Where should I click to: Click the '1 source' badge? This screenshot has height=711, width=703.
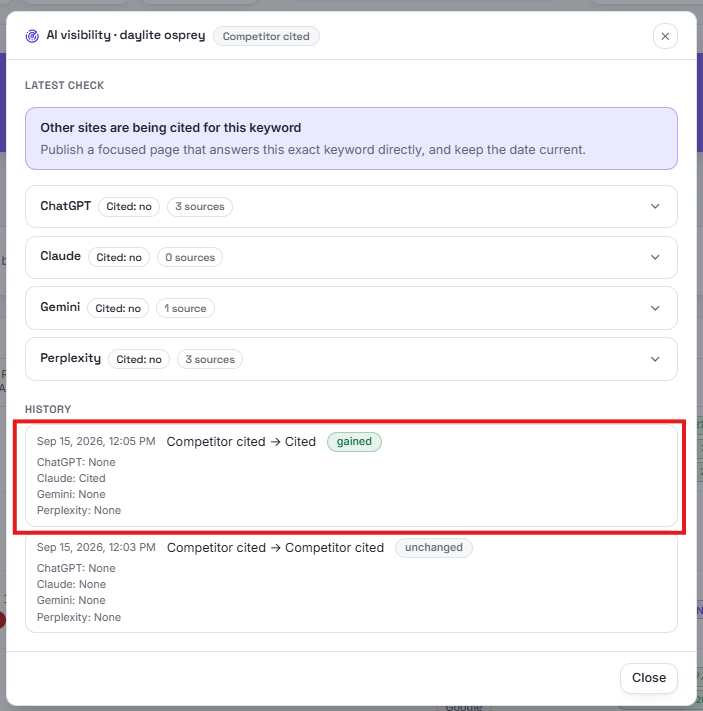(186, 308)
